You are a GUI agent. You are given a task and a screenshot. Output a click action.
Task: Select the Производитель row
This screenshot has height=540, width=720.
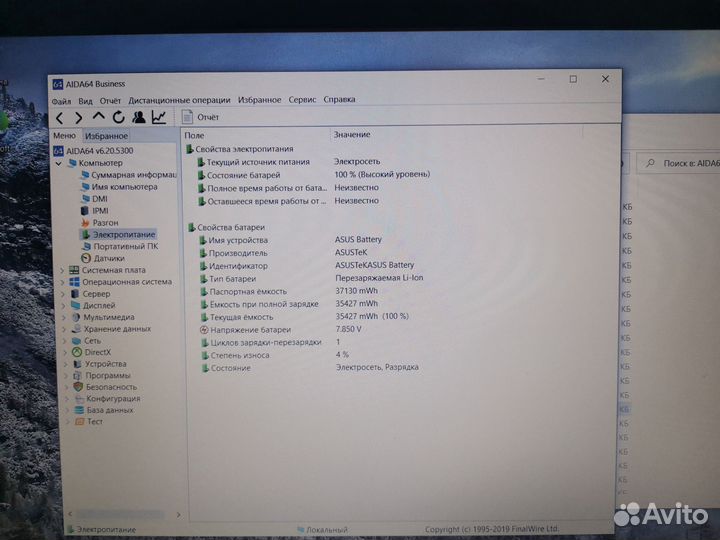[x=314, y=253]
